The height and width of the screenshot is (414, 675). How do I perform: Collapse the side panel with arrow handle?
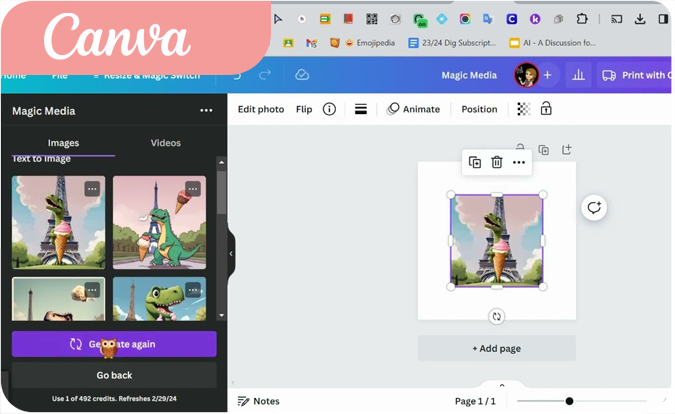pos(231,253)
